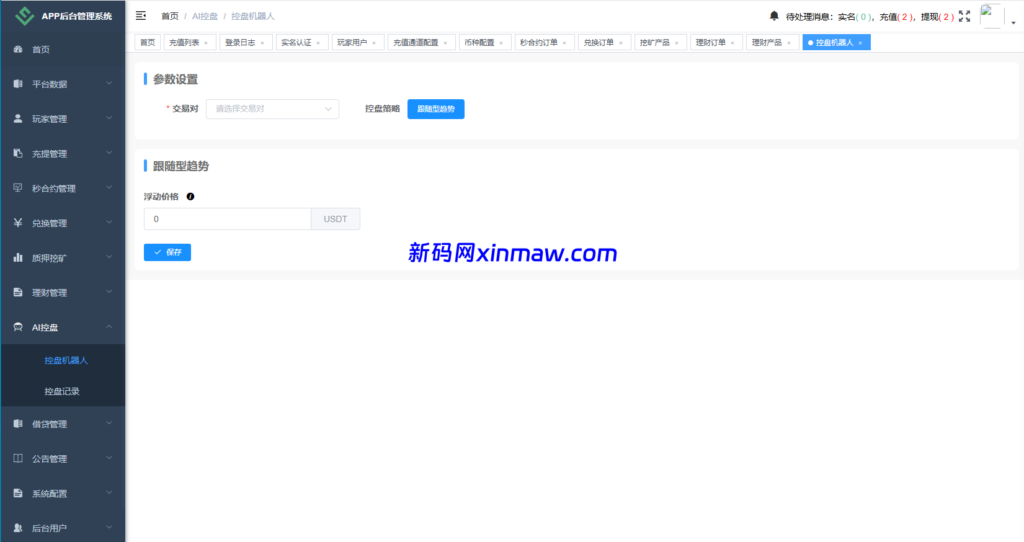Click AI控盘 in the breadcrumb
Viewport: 1024px width, 542px height.
(205, 16)
